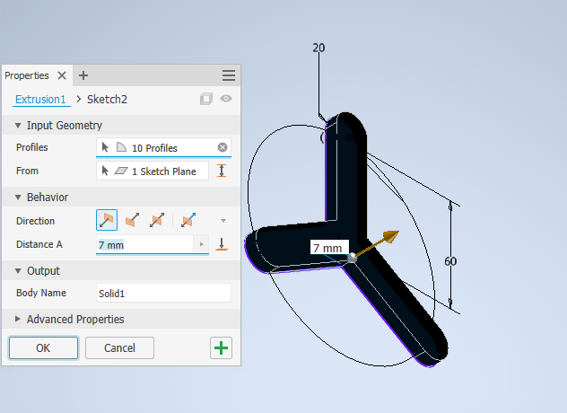Click the 7 mm in-canvas value box
This screenshot has width=567, height=413.
coord(329,248)
